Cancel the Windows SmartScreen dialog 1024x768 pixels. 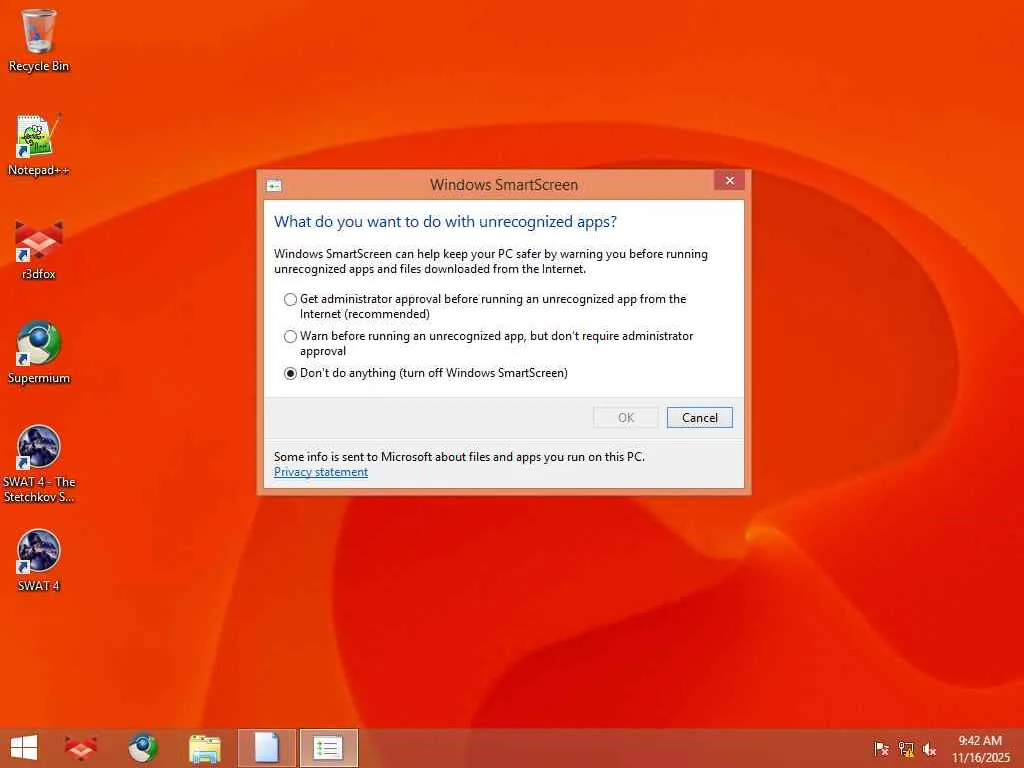pyautogui.click(x=699, y=417)
